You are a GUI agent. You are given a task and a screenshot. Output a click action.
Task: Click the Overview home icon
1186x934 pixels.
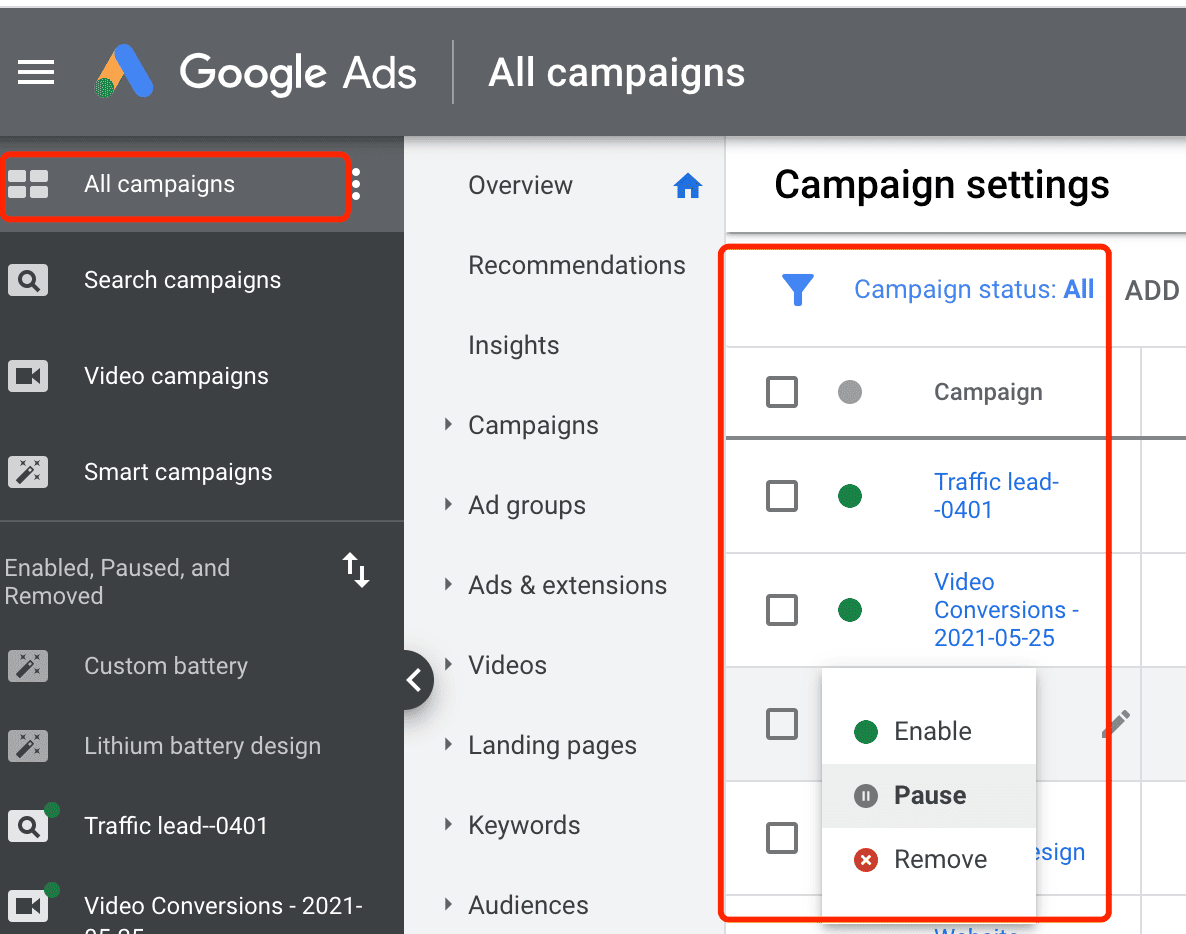[688, 185]
